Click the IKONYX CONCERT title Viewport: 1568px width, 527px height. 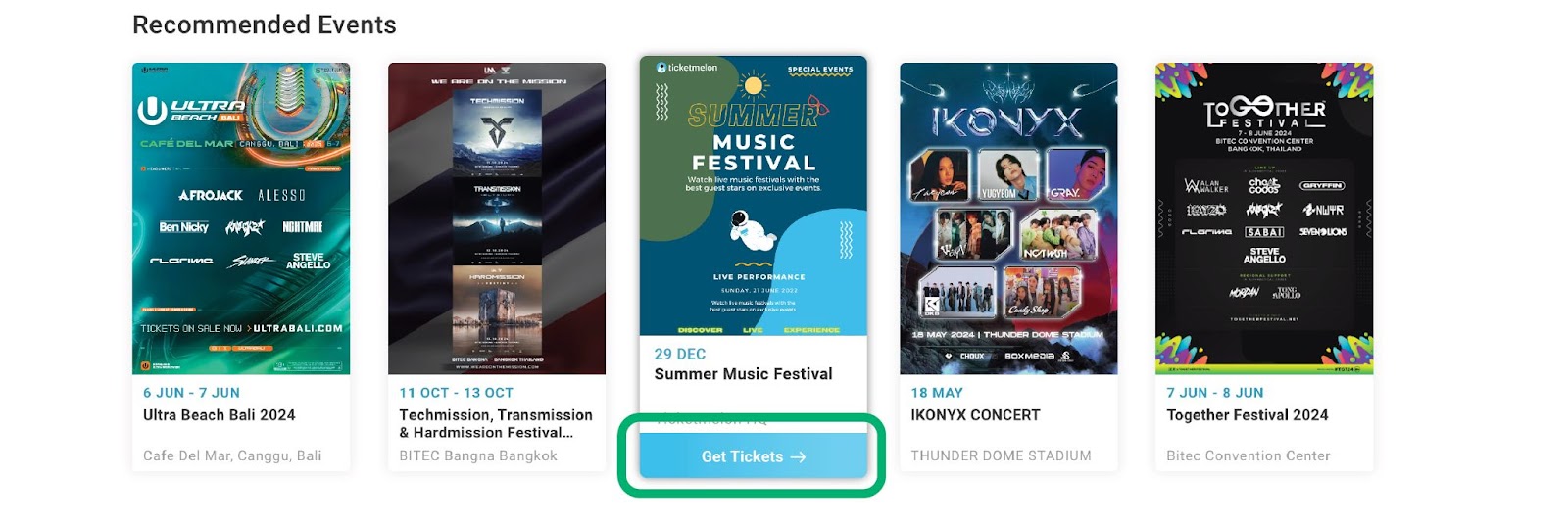[976, 415]
